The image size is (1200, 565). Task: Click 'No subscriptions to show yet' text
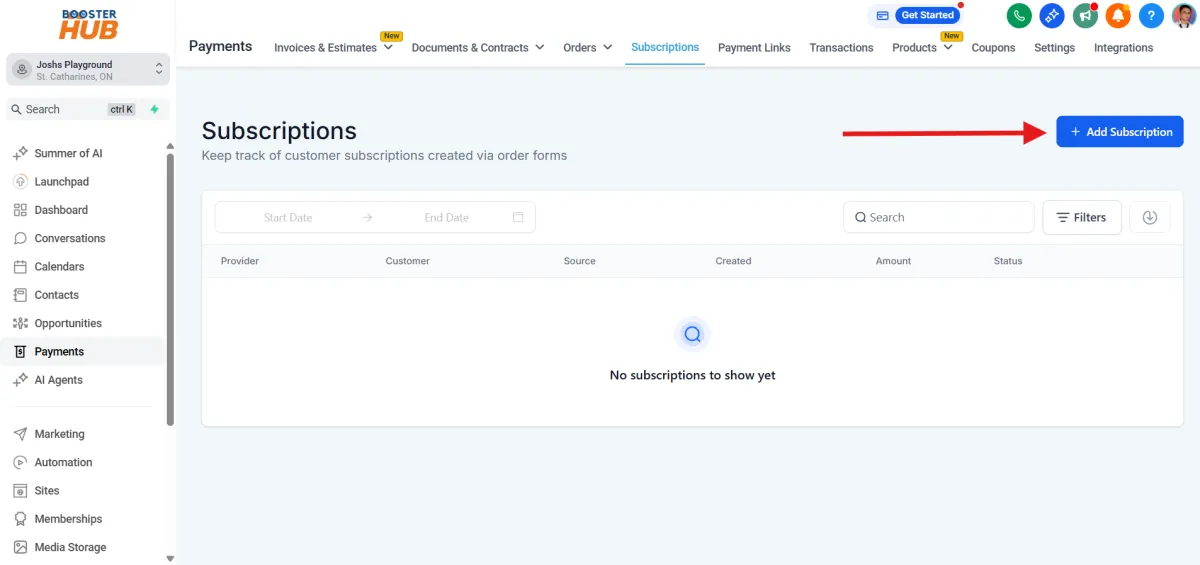[x=693, y=375]
